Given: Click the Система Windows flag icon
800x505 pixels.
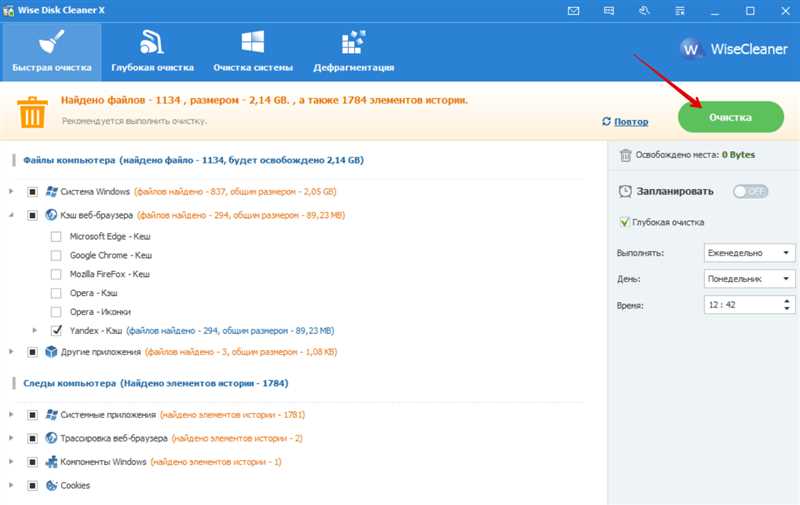Looking at the screenshot, I should click(x=52, y=191).
